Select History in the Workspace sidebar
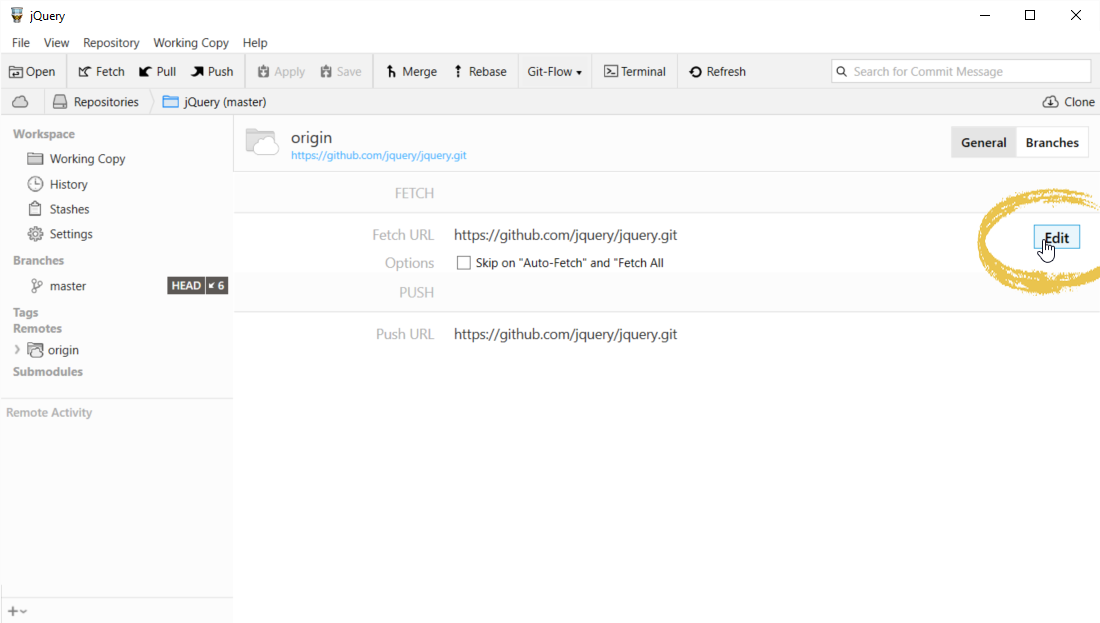Screen dimensions: 1100x623 point(68,184)
